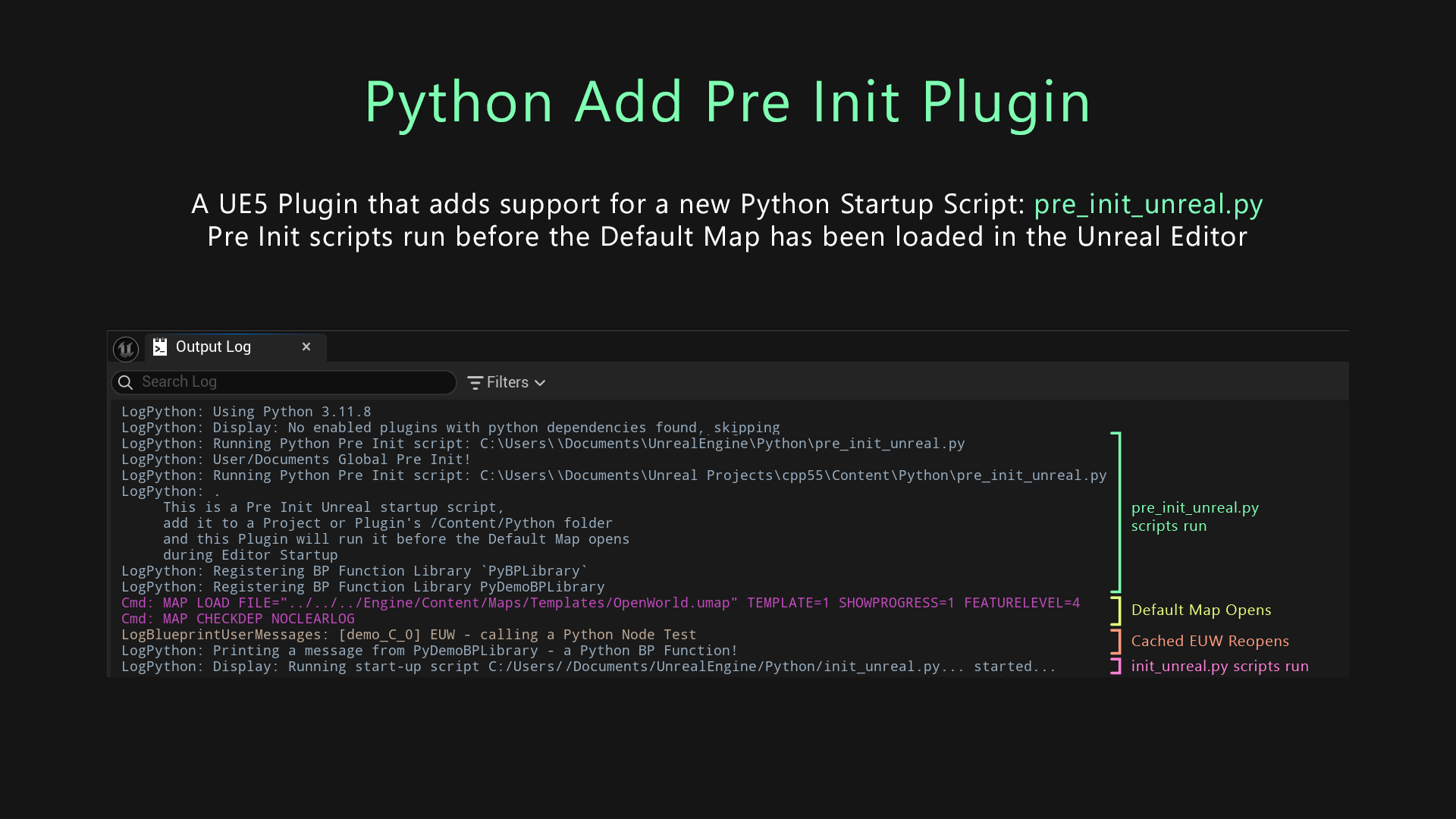Viewport: 1456px width, 819px height.
Task: Click the Output Log terminal icon
Action: [x=160, y=347]
